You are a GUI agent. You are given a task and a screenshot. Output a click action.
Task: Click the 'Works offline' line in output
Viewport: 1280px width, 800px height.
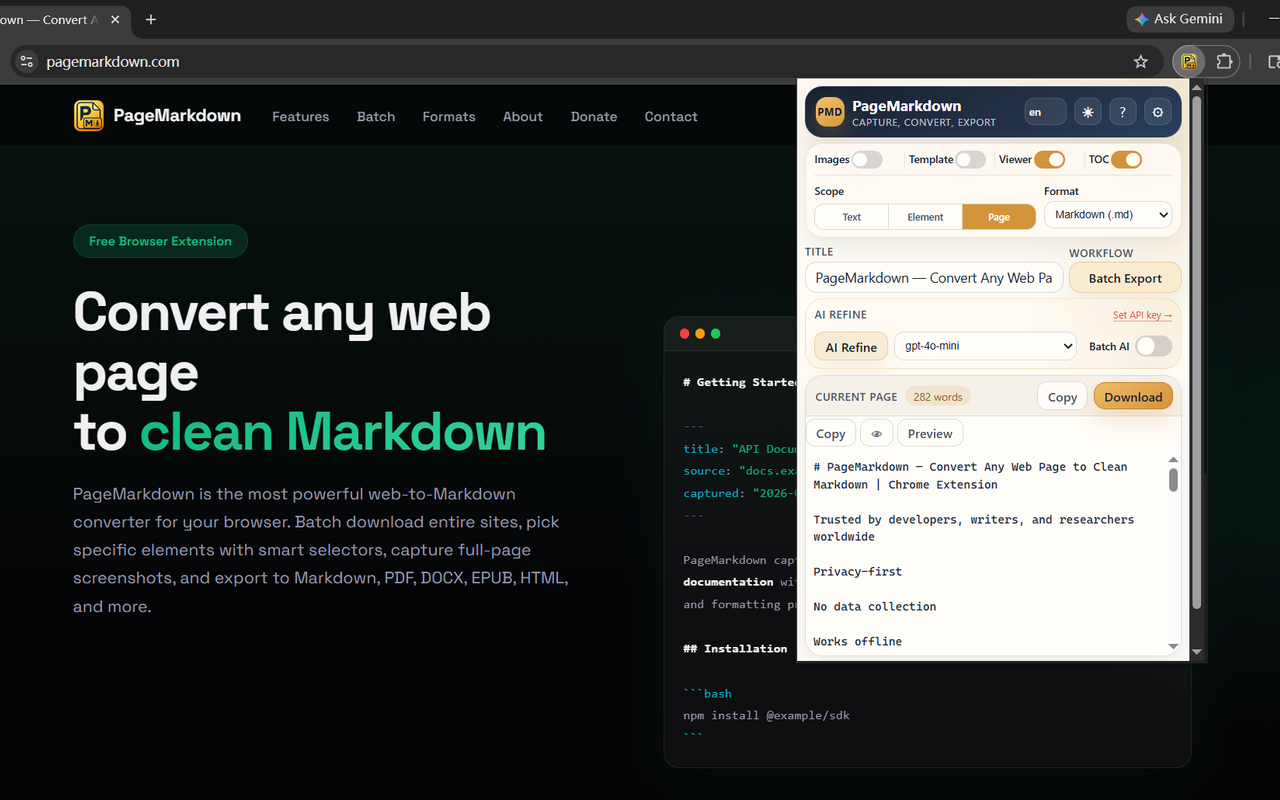858,642
